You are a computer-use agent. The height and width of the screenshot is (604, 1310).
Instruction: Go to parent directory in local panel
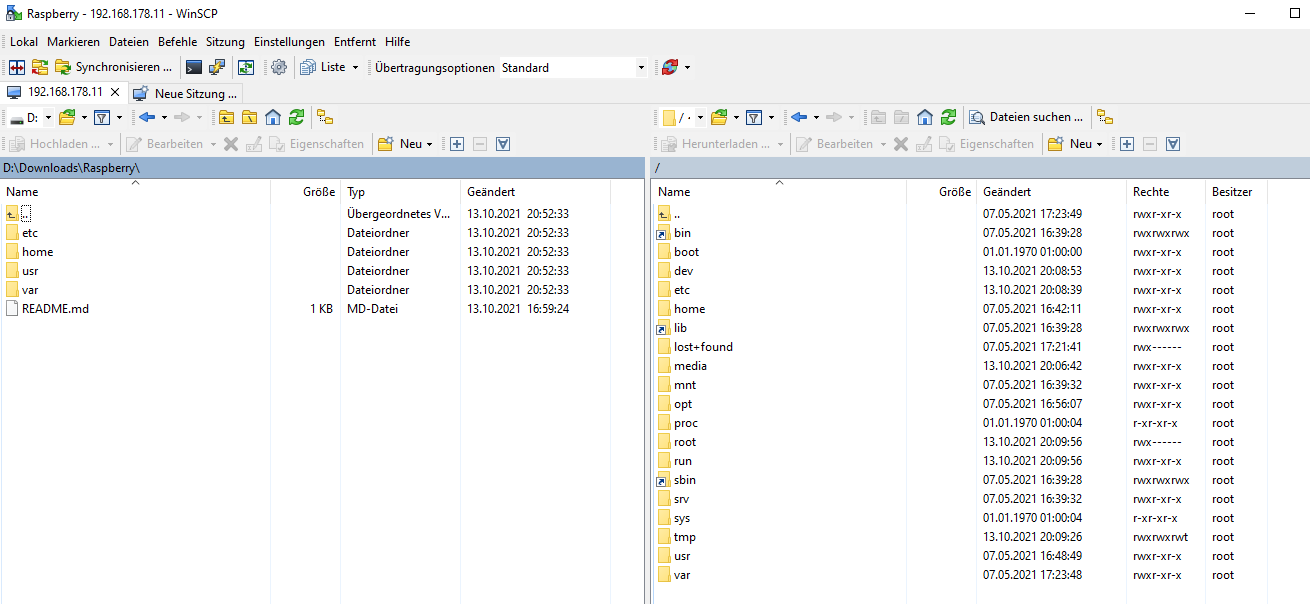pos(227,117)
